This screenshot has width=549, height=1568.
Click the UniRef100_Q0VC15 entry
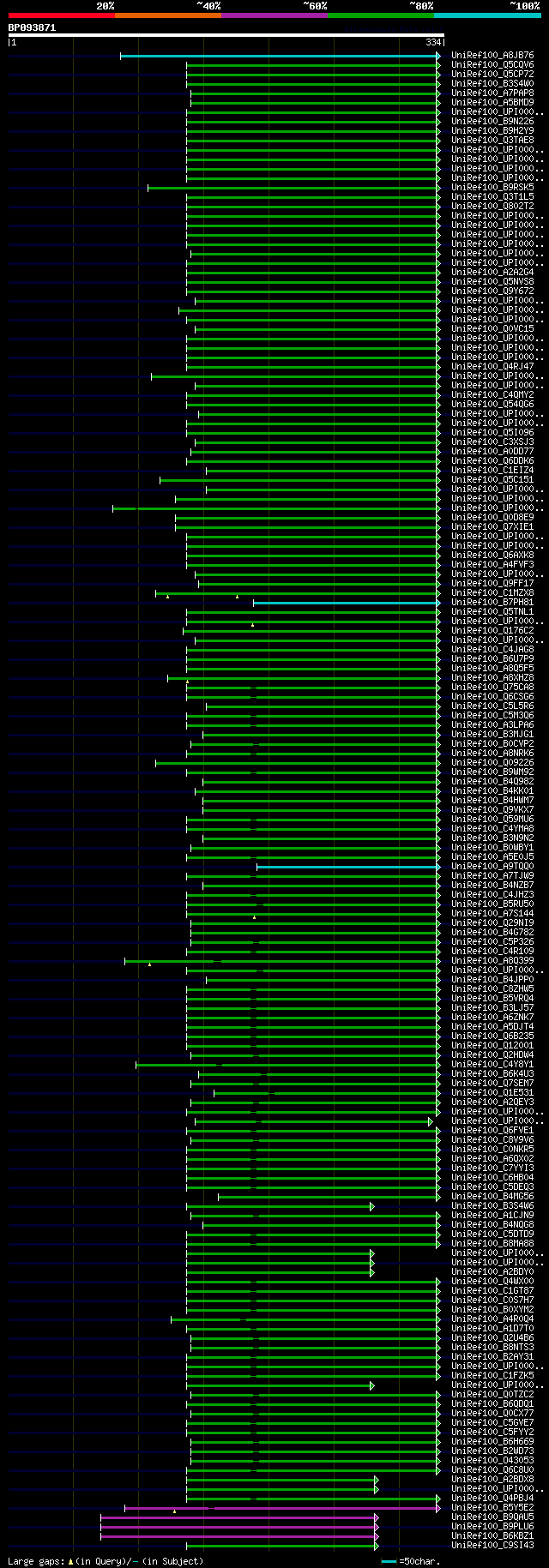point(492,329)
